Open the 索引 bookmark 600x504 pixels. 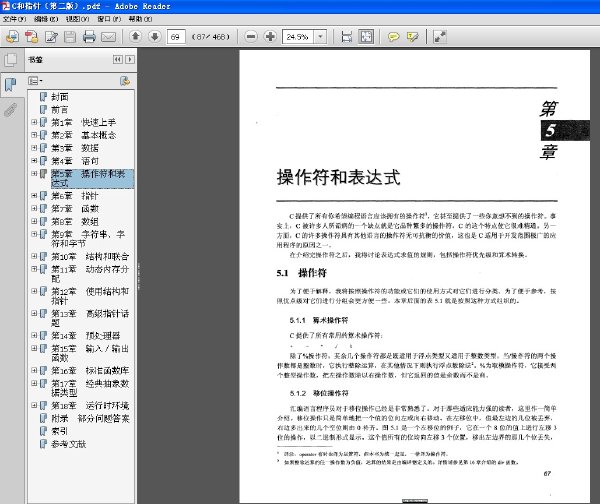(60, 431)
